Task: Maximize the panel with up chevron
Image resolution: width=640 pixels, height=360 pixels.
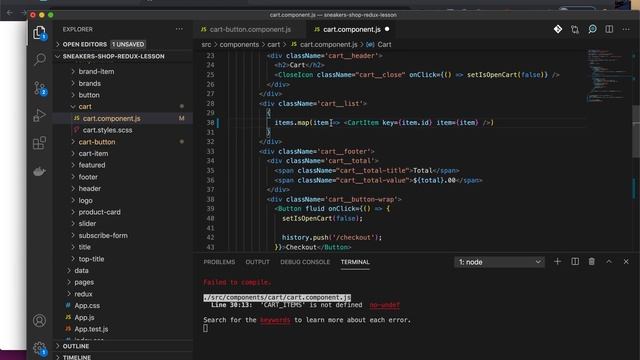Action: (609, 262)
